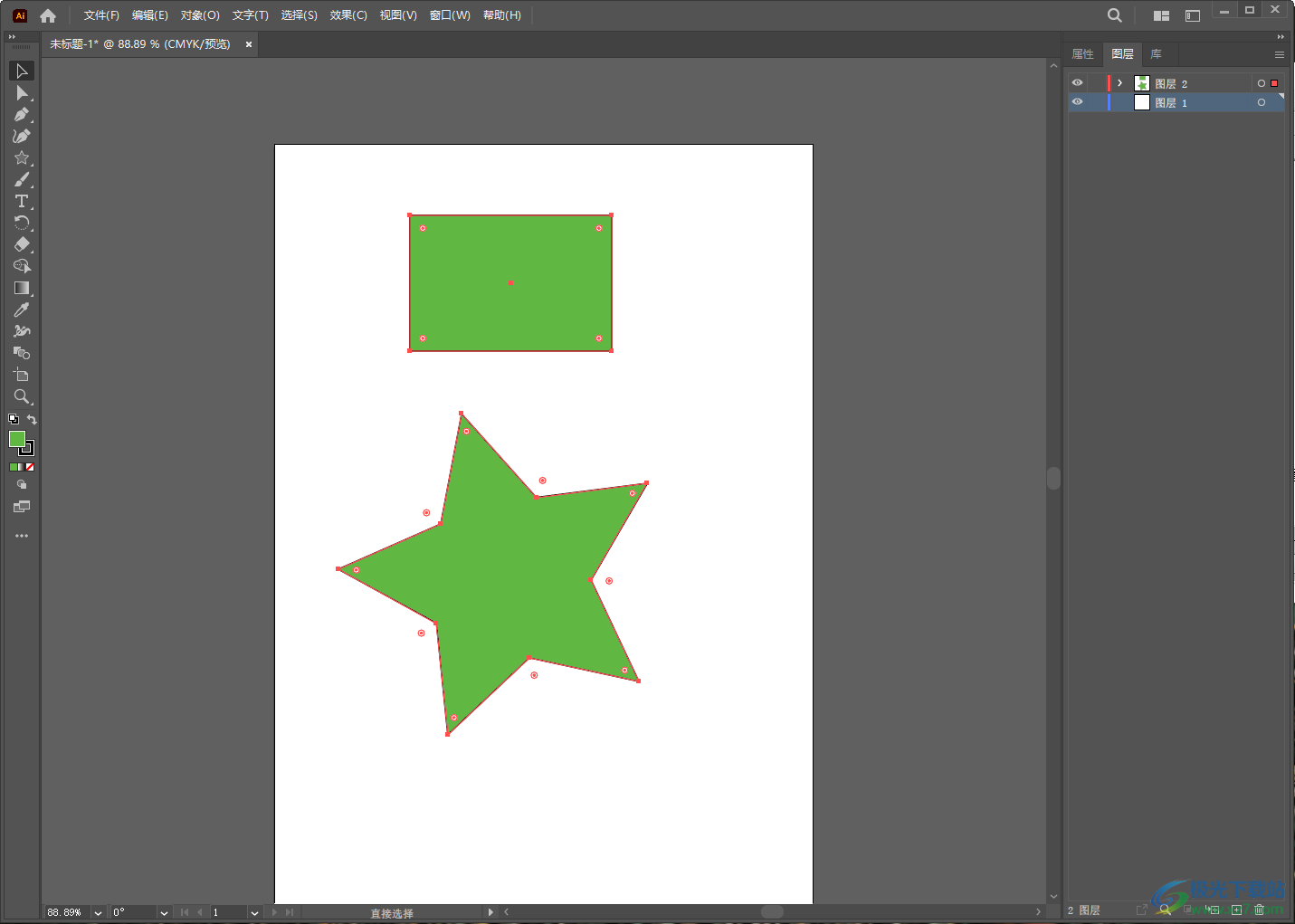Viewport: 1295px width, 924px height.
Task: Switch to 属性 panel tab
Action: (x=1083, y=54)
